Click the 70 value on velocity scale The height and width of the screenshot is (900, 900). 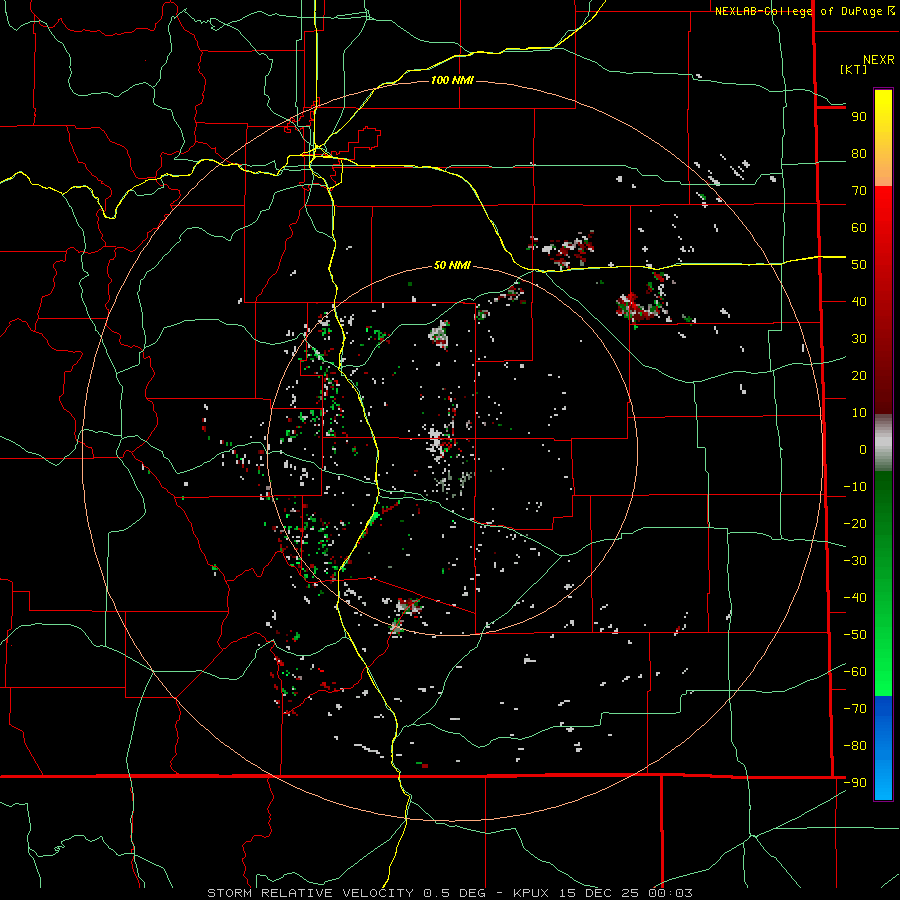(859, 191)
